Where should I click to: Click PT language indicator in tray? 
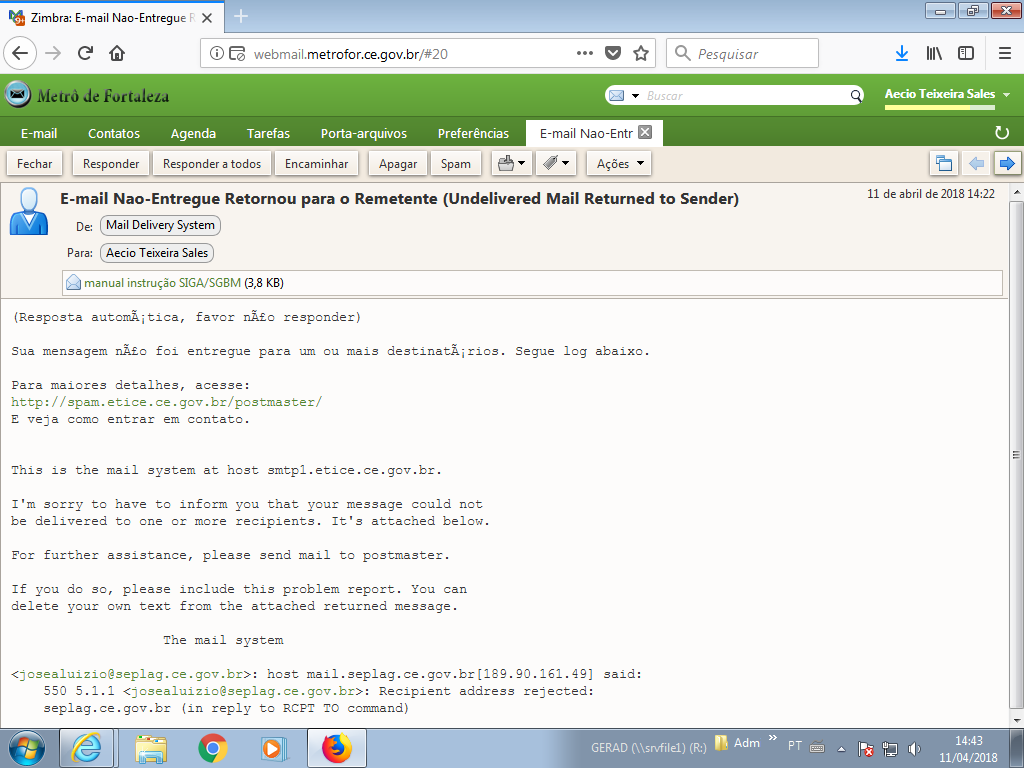coord(795,745)
